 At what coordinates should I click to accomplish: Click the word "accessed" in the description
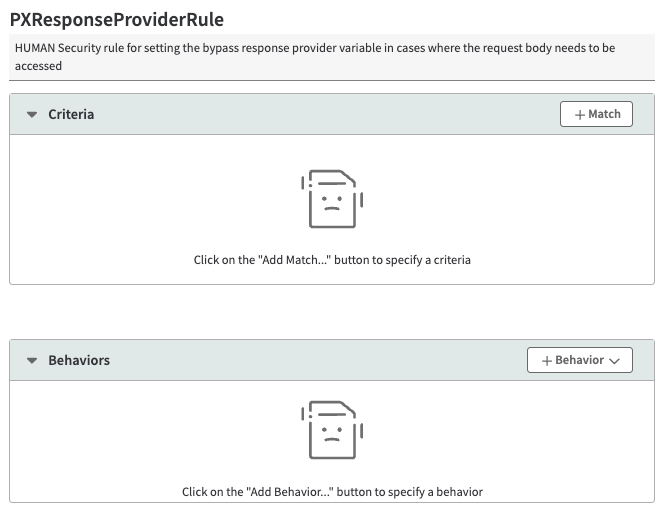coord(38,66)
